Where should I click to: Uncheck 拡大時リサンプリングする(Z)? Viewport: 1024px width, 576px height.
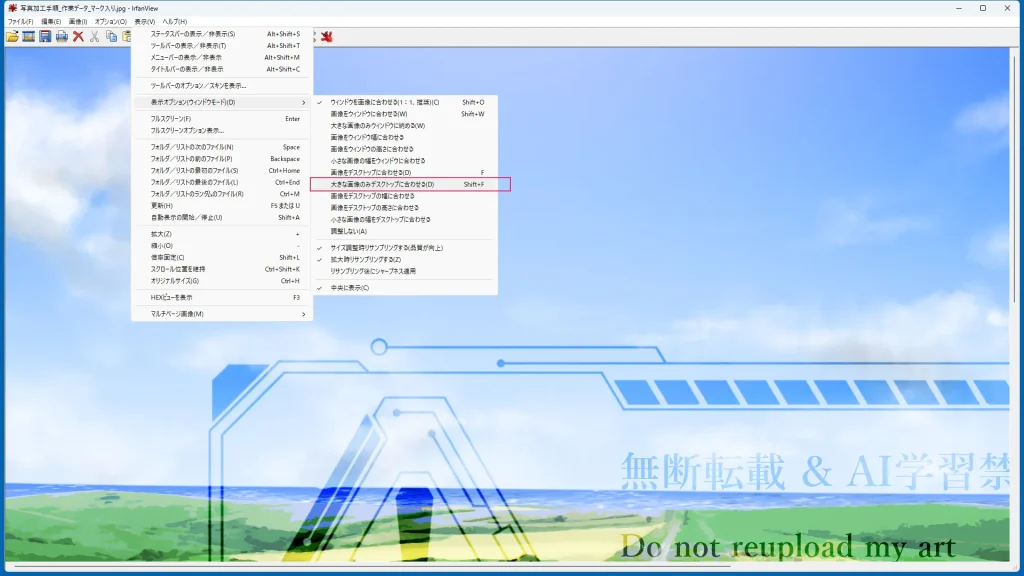click(x=404, y=259)
